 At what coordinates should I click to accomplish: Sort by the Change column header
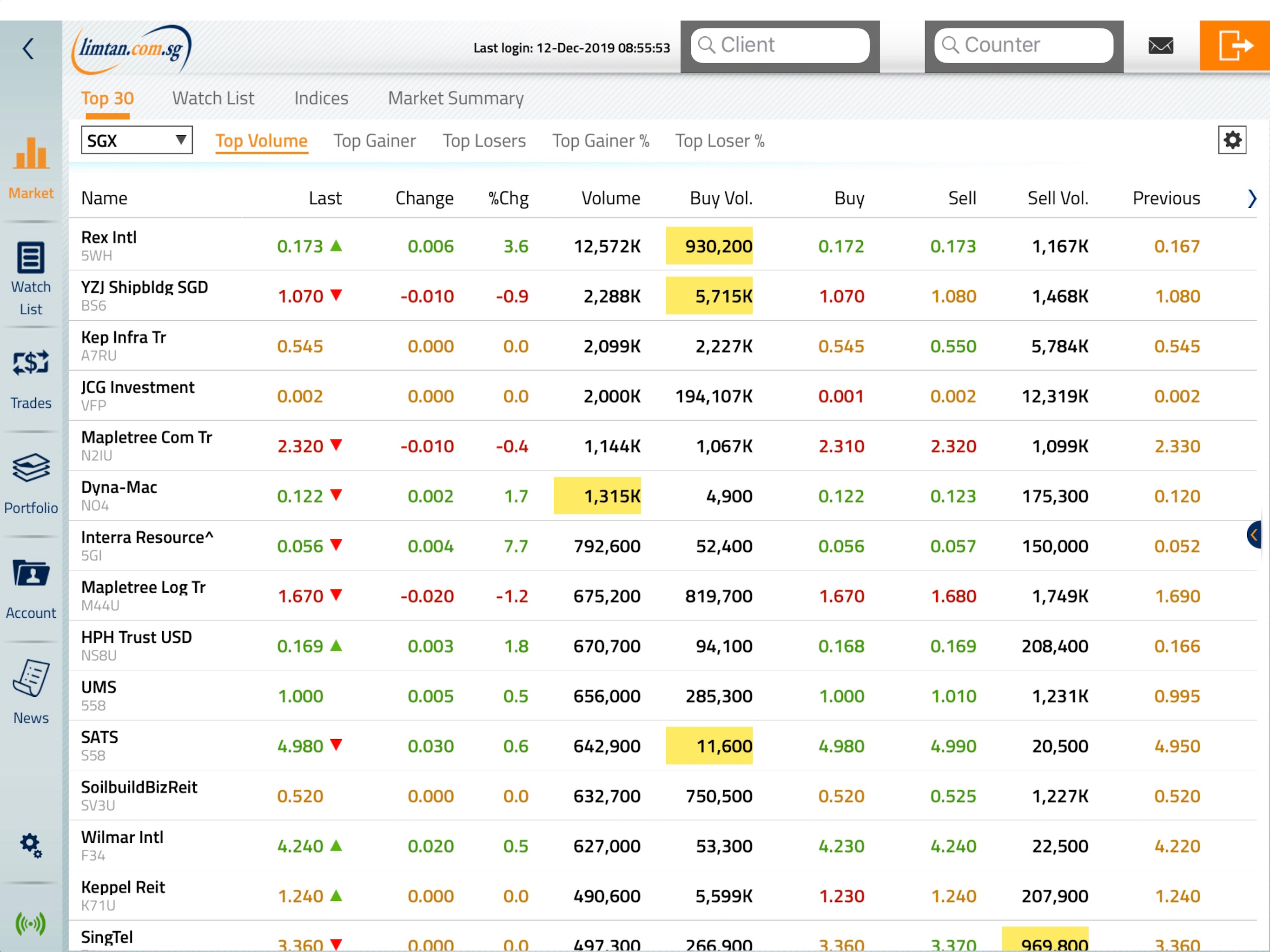click(x=424, y=198)
